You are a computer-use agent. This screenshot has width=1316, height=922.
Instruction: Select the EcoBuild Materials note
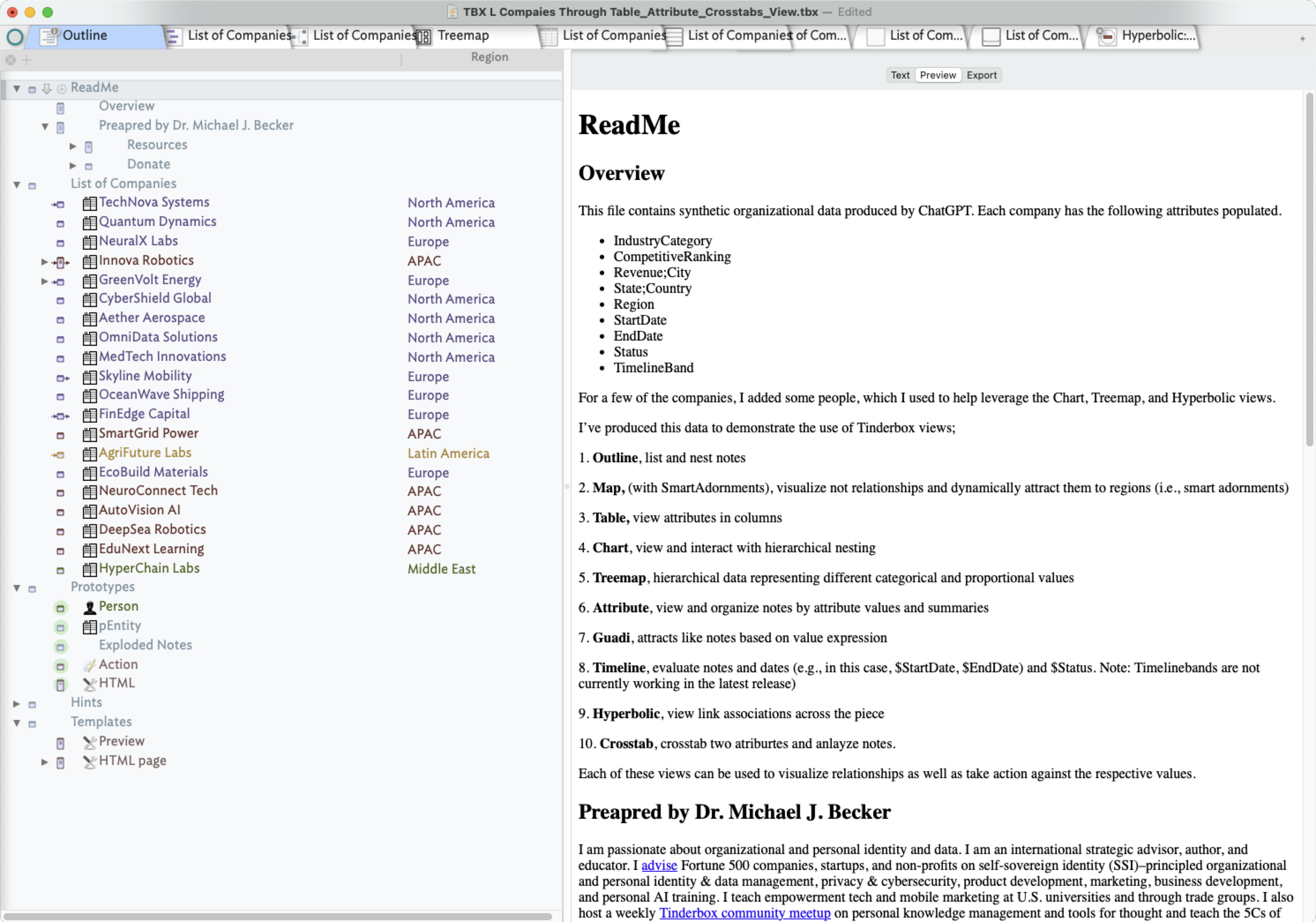point(153,472)
